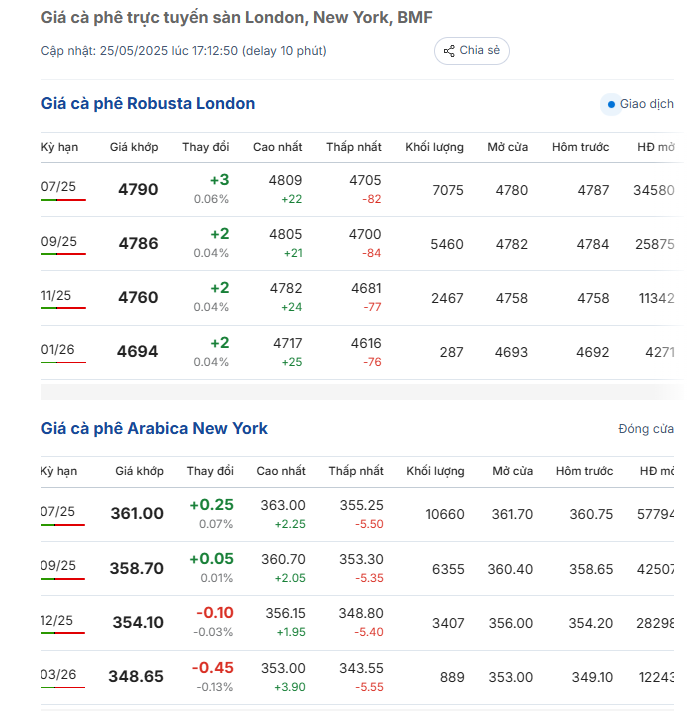
Task: Click Robusta Cao nhất column header
Action: [278, 147]
